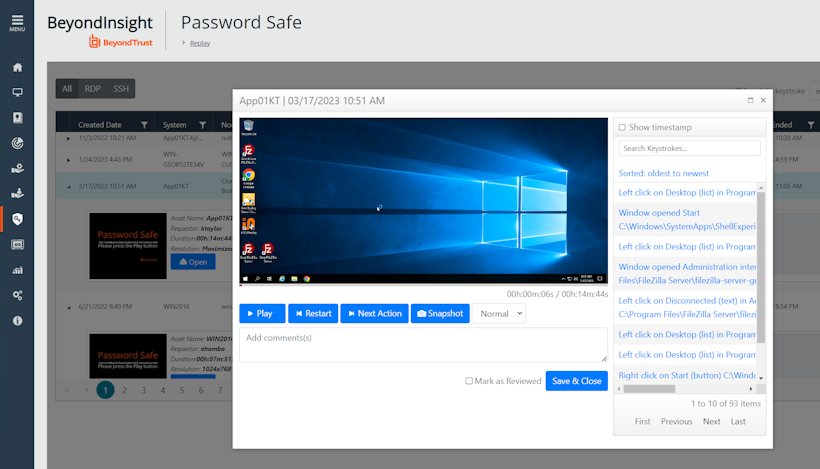
Task: Open the hamburger MENU icon
Action: [x=17, y=22]
